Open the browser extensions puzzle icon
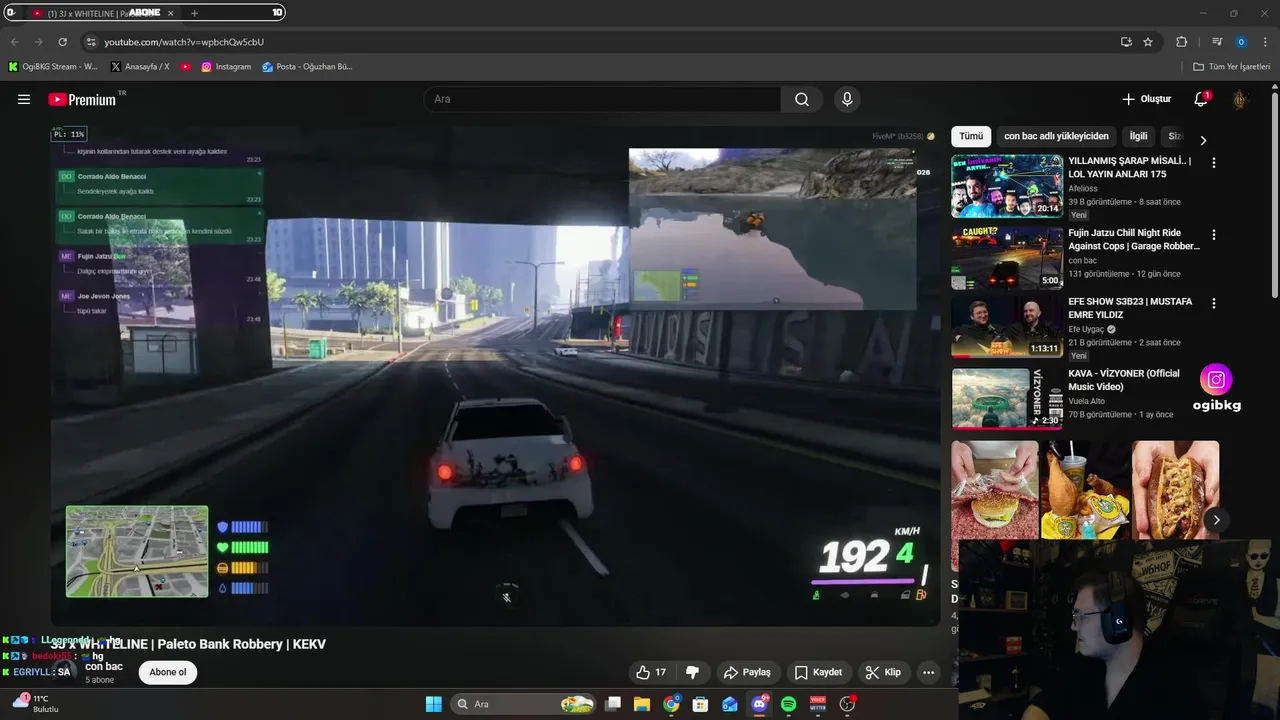 click(x=1181, y=42)
